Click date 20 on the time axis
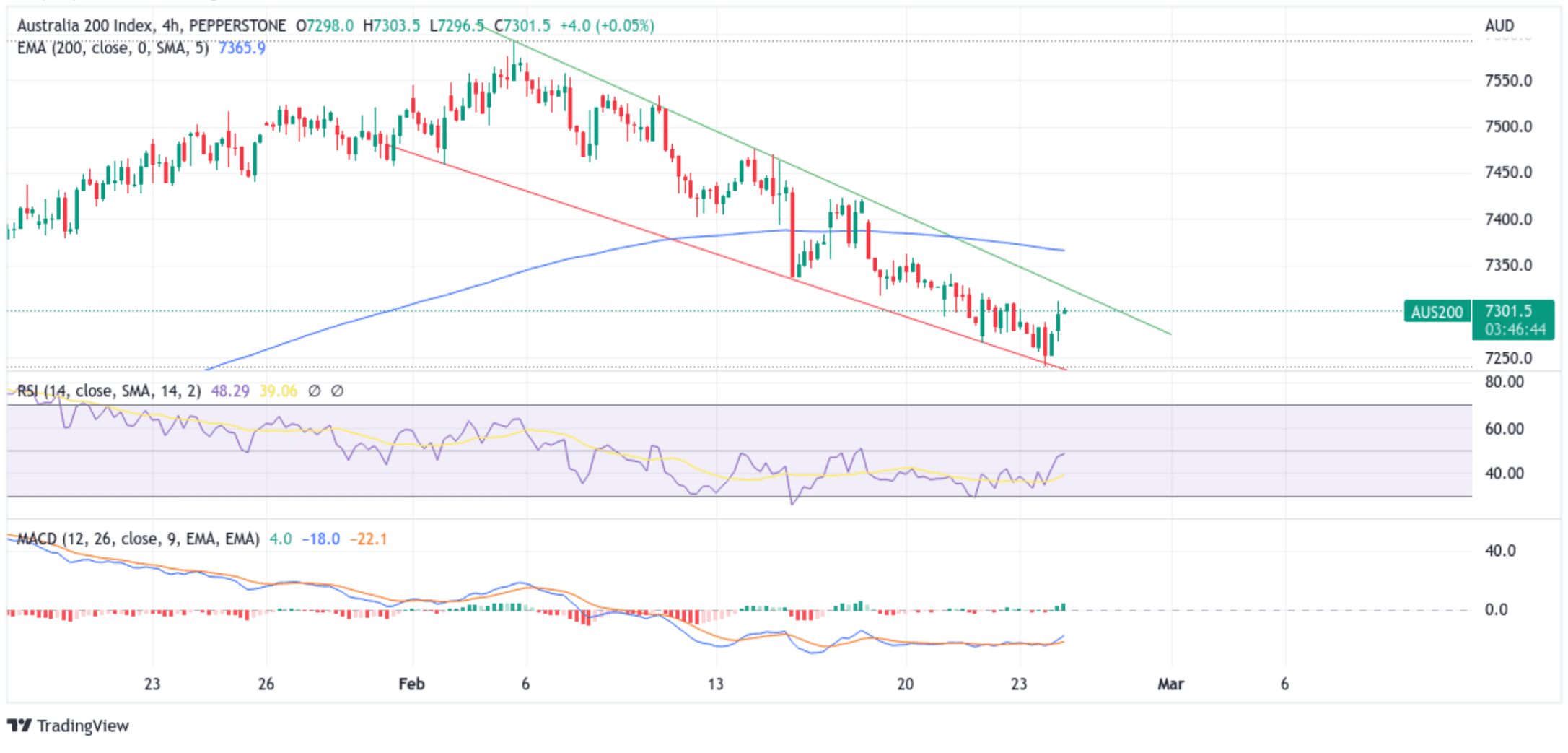Image resolution: width=1568 pixels, height=753 pixels. pyautogui.click(x=905, y=684)
